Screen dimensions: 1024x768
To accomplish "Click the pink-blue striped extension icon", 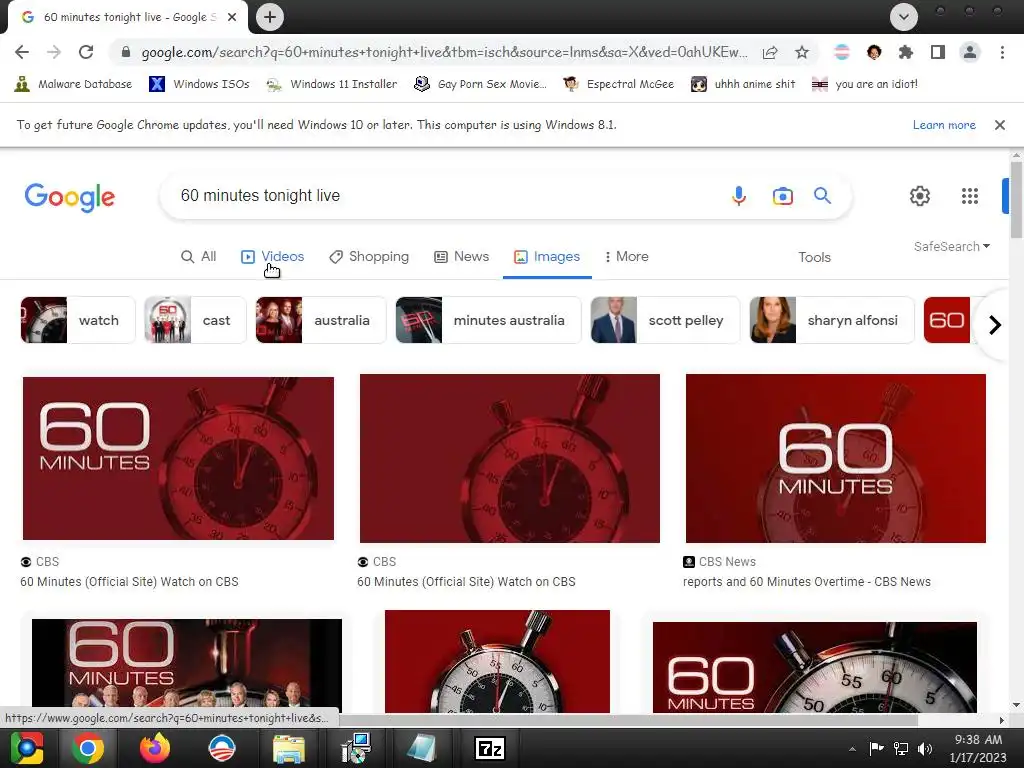I will tap(842, 52).
